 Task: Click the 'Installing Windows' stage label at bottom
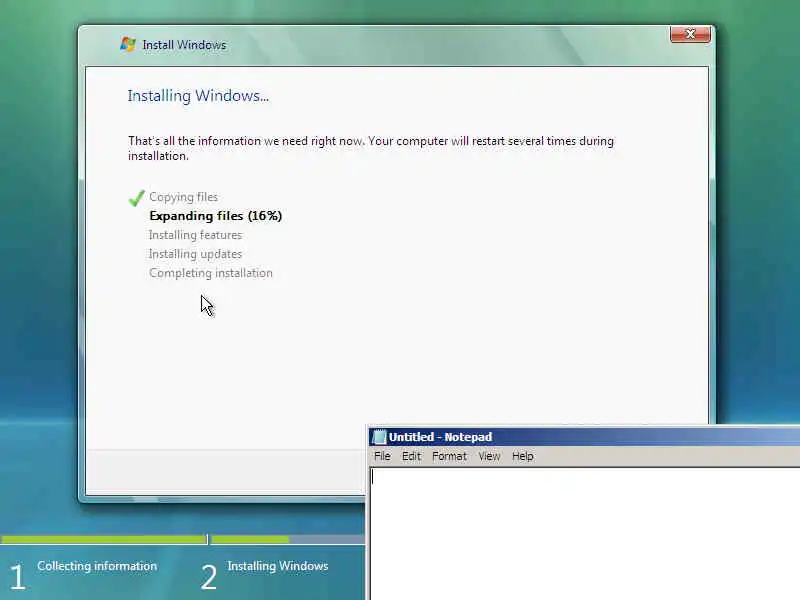point(278,566)
